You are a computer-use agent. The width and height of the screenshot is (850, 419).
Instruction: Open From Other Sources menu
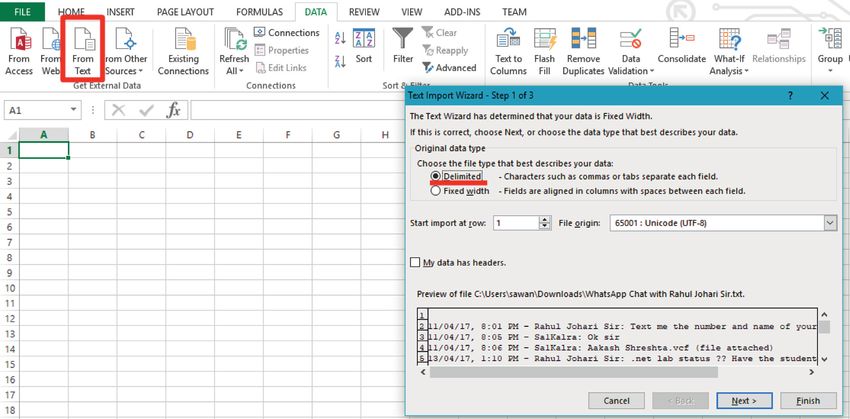125,51
